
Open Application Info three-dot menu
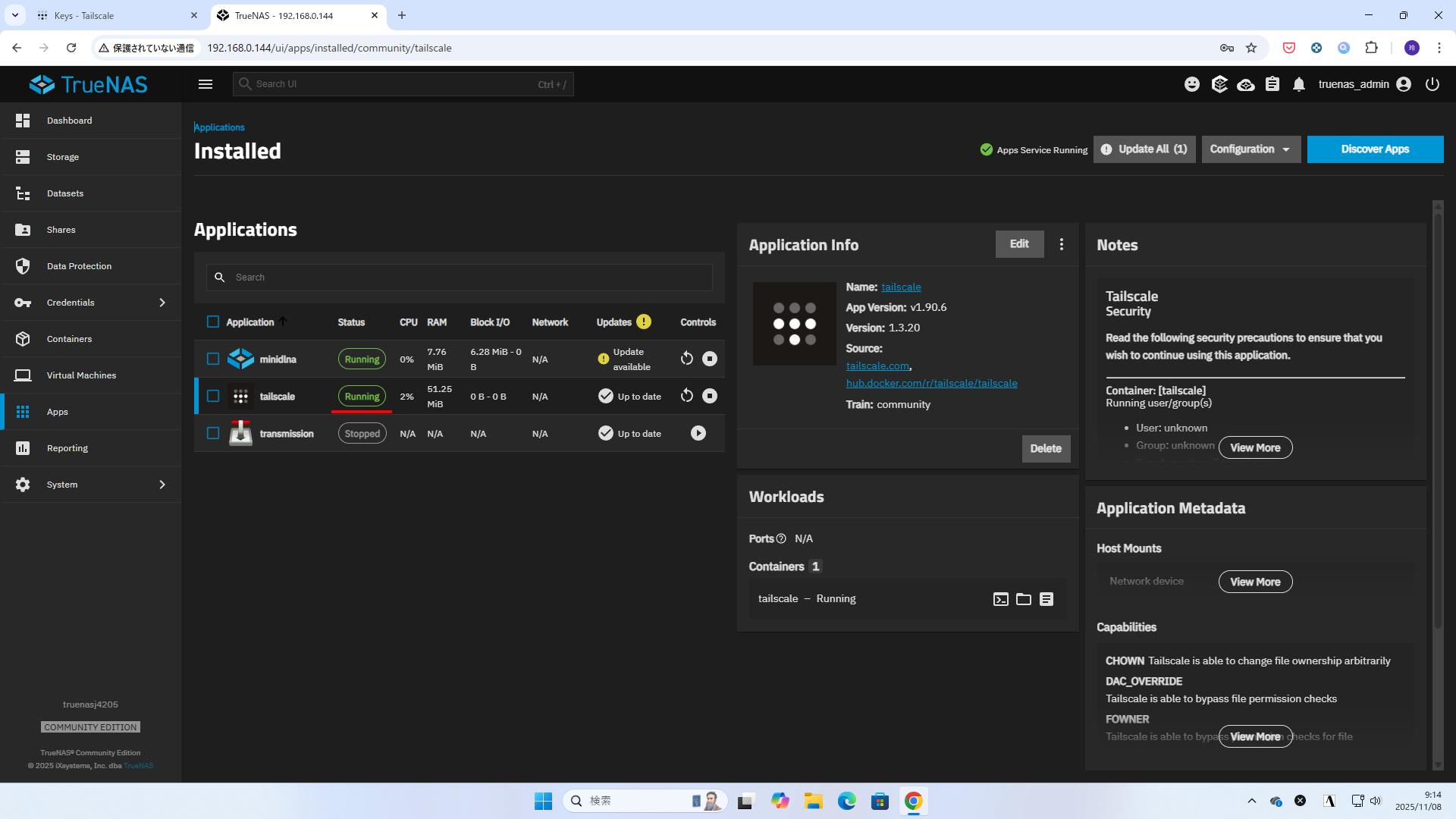(1061, 244)
